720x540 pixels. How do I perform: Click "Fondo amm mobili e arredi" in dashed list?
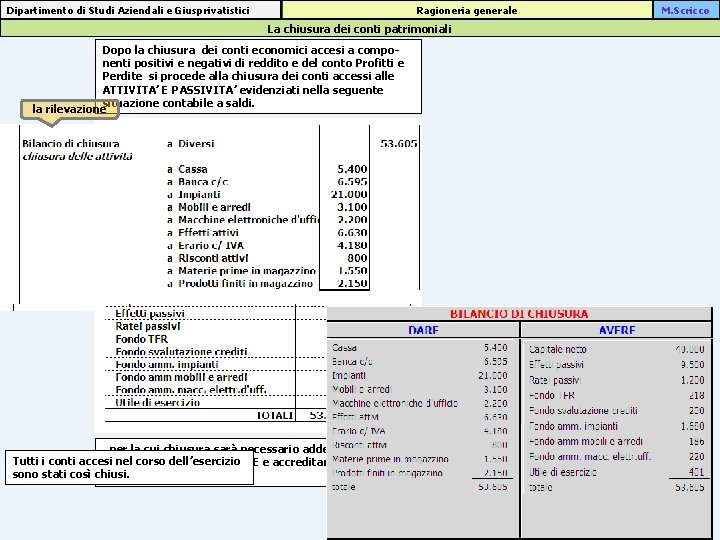click(181, 377)
